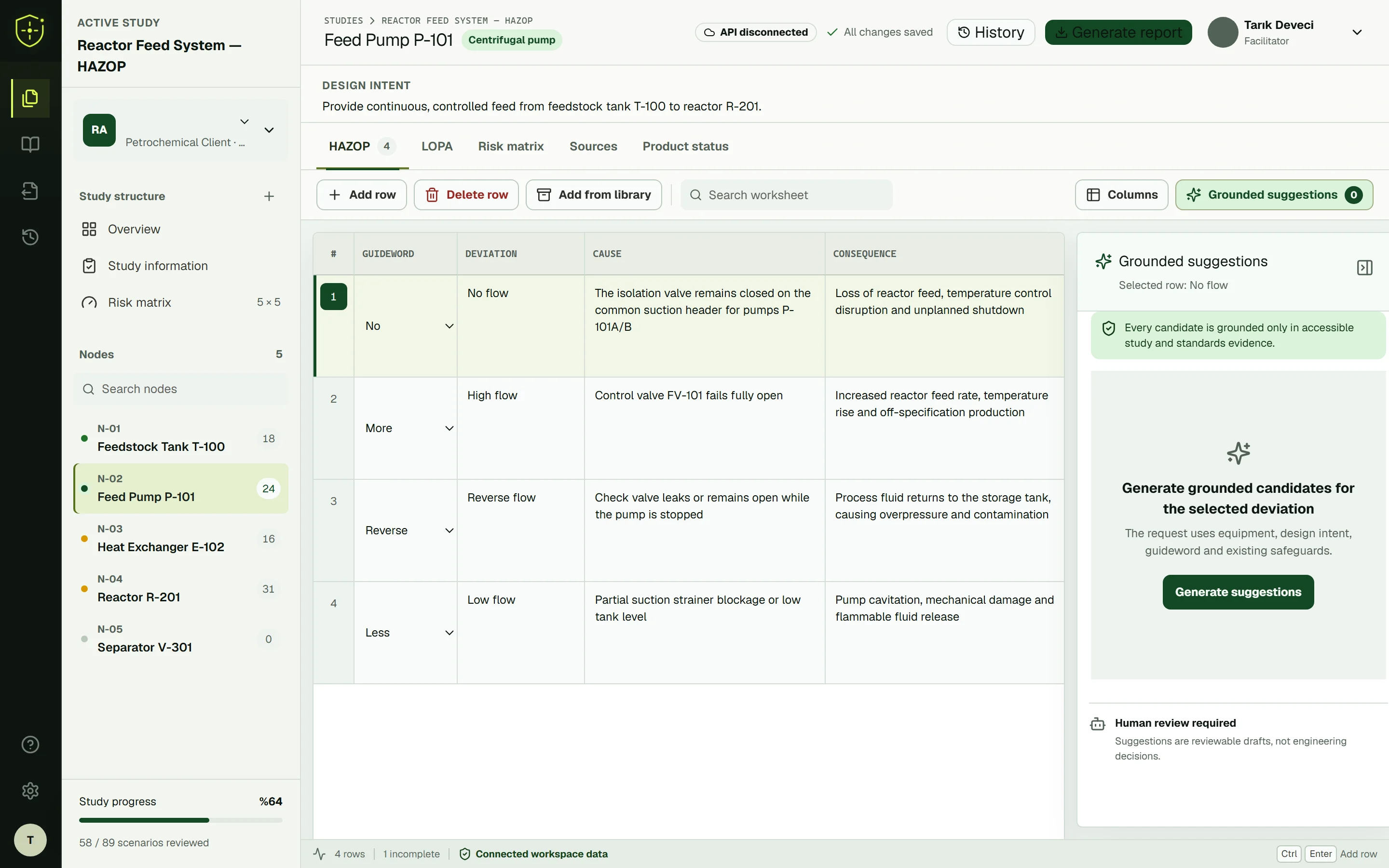The width and height of the screenshot is (1389, 868).
Task: Expand the Petrochemical Client selector outer chevron
Action: click(x=269, y=130)
